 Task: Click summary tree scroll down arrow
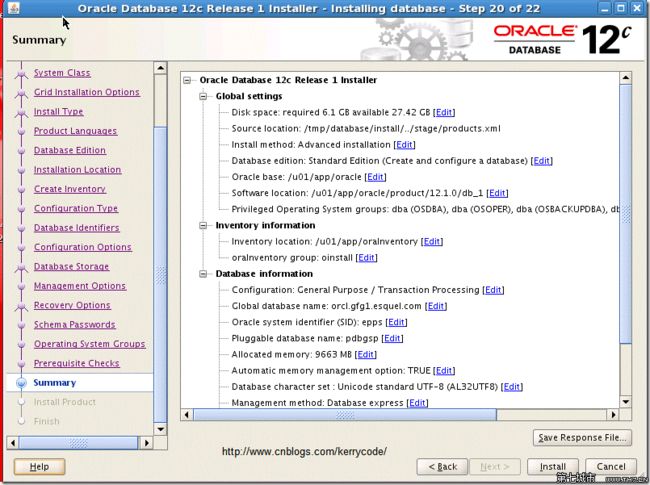tap(626, 402)
